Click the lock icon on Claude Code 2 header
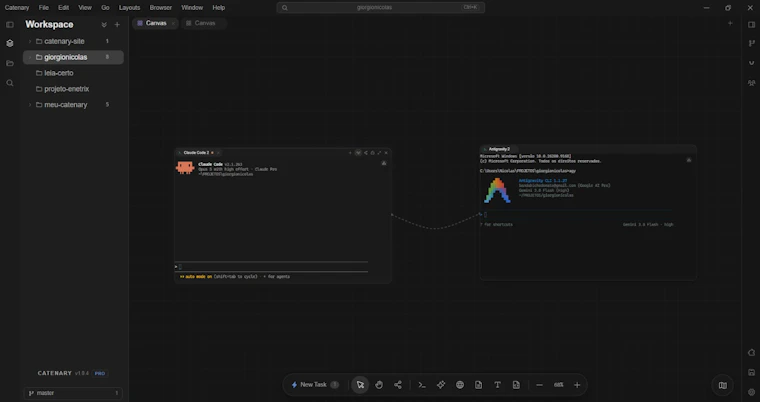The height and width of the screenshot is (402, 760). pos(372,153)
